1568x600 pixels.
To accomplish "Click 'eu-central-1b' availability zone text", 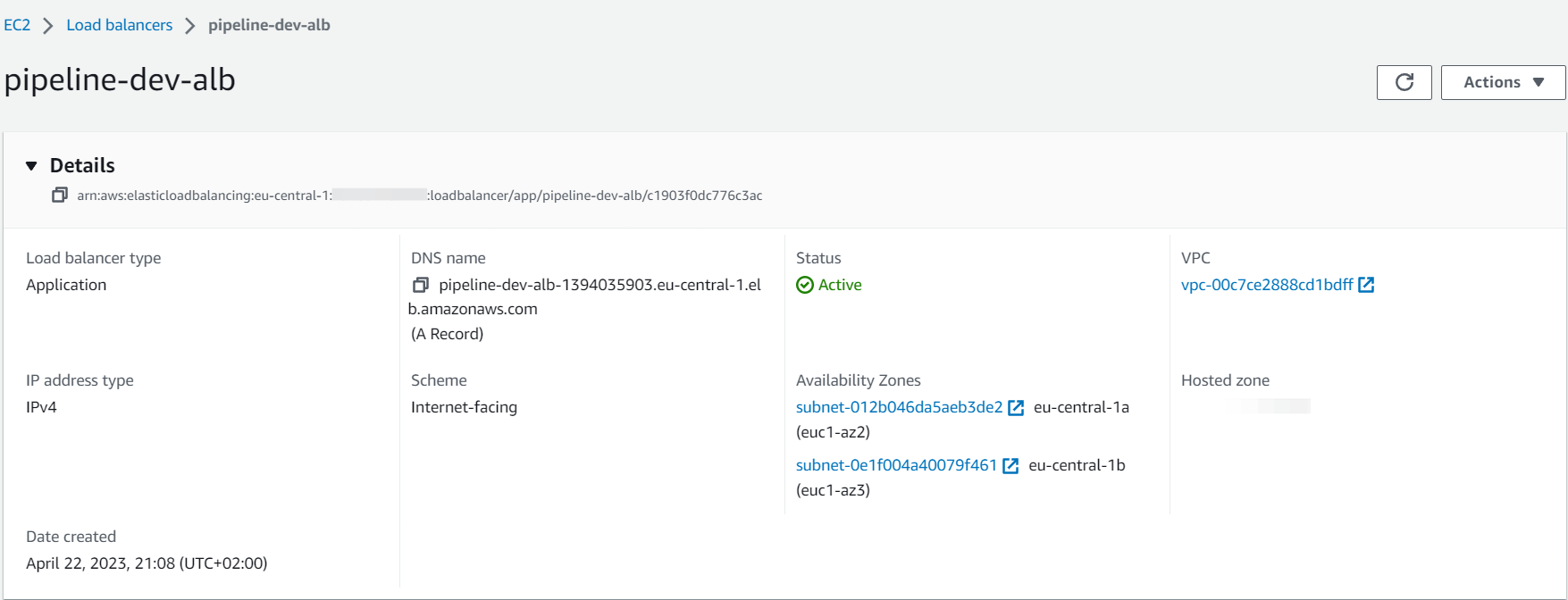I will click(x=1077, y=465).
